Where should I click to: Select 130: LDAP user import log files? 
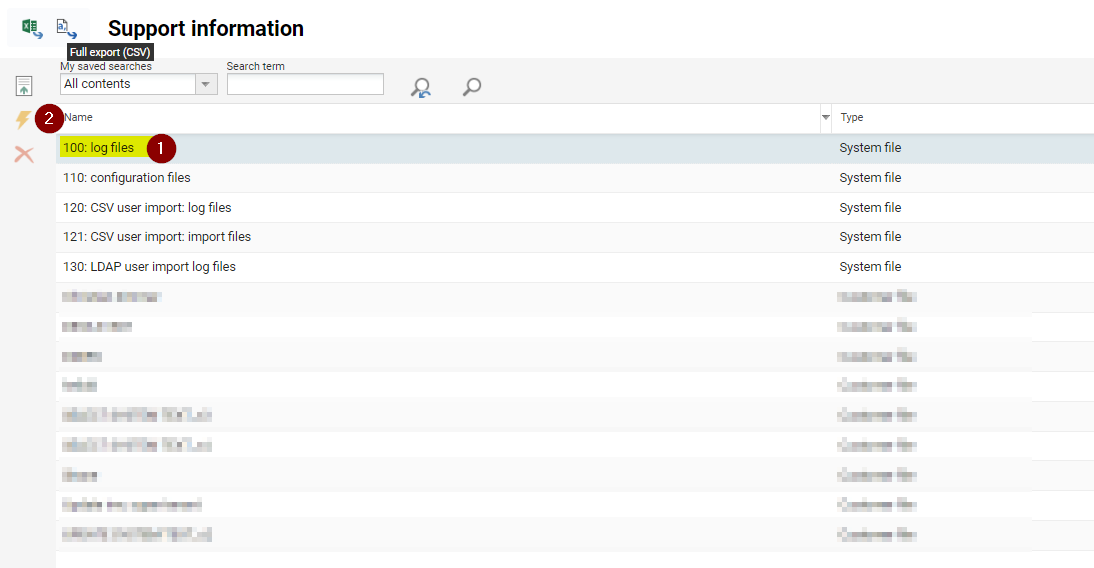pyautogui.click(x=149, y=267)
